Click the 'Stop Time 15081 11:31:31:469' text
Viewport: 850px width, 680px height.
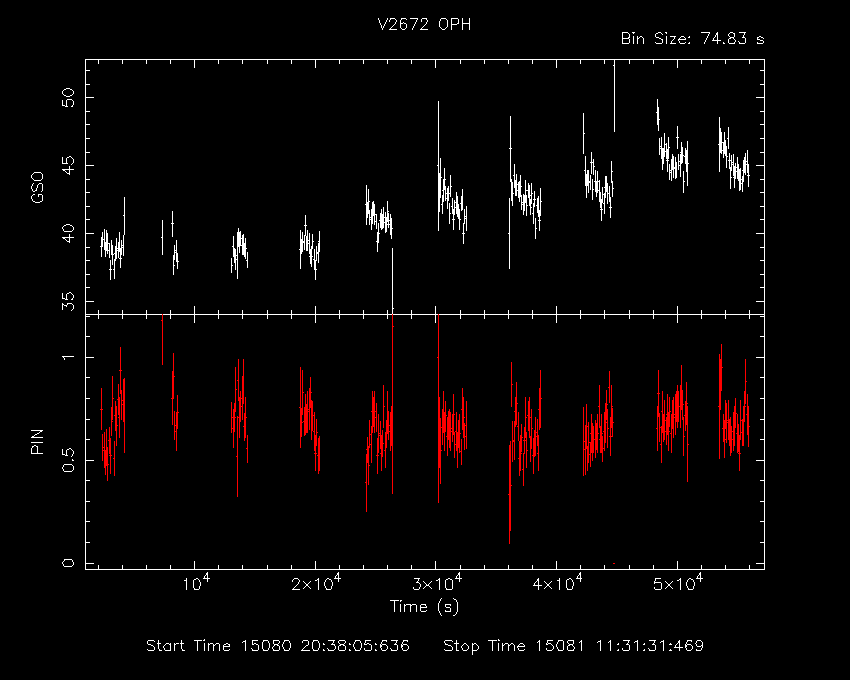[574, 646]
